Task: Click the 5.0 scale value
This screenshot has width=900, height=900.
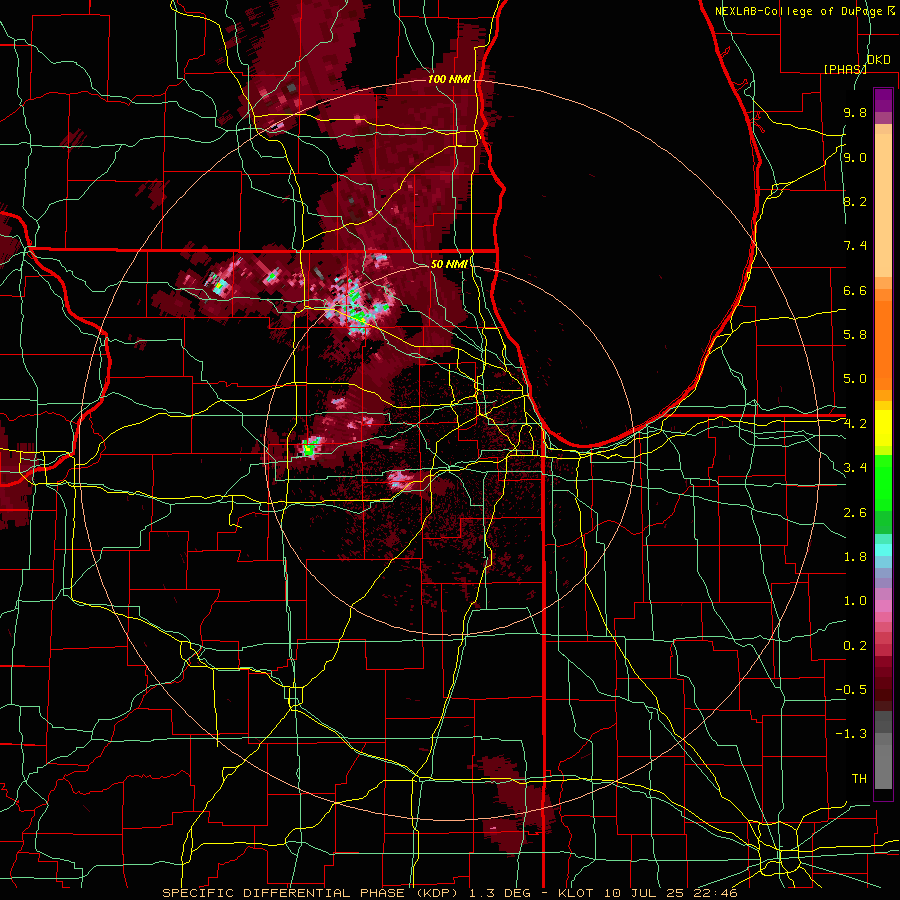Action: (x=855, y=379)
